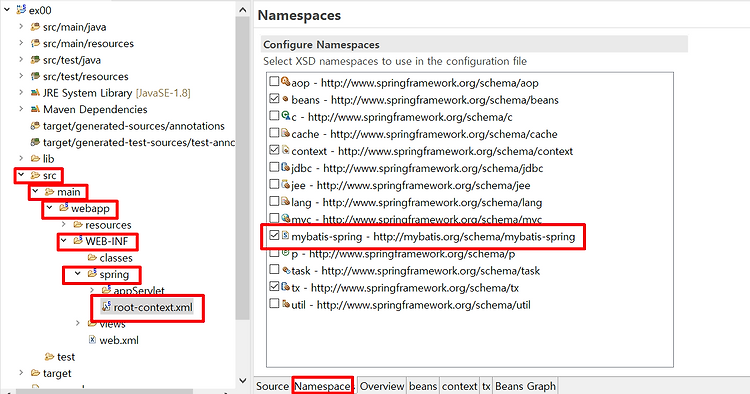The width and height of the screenshot is (750, 394).
Task: Click the target/generated-sources/annotations folder icon
Action: point(35,126)
